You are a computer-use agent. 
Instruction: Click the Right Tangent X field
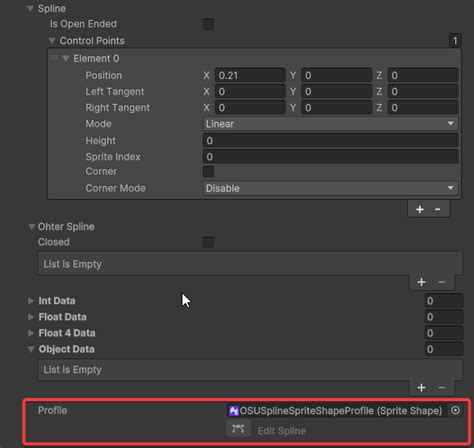point(250,108)
